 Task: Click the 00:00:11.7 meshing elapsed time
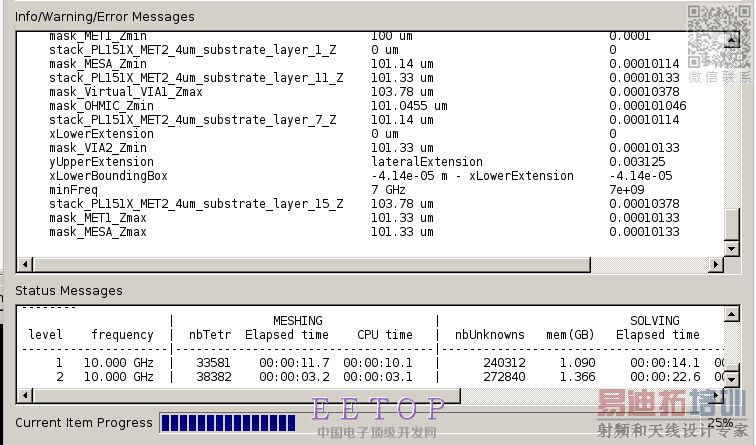point(294,363)
